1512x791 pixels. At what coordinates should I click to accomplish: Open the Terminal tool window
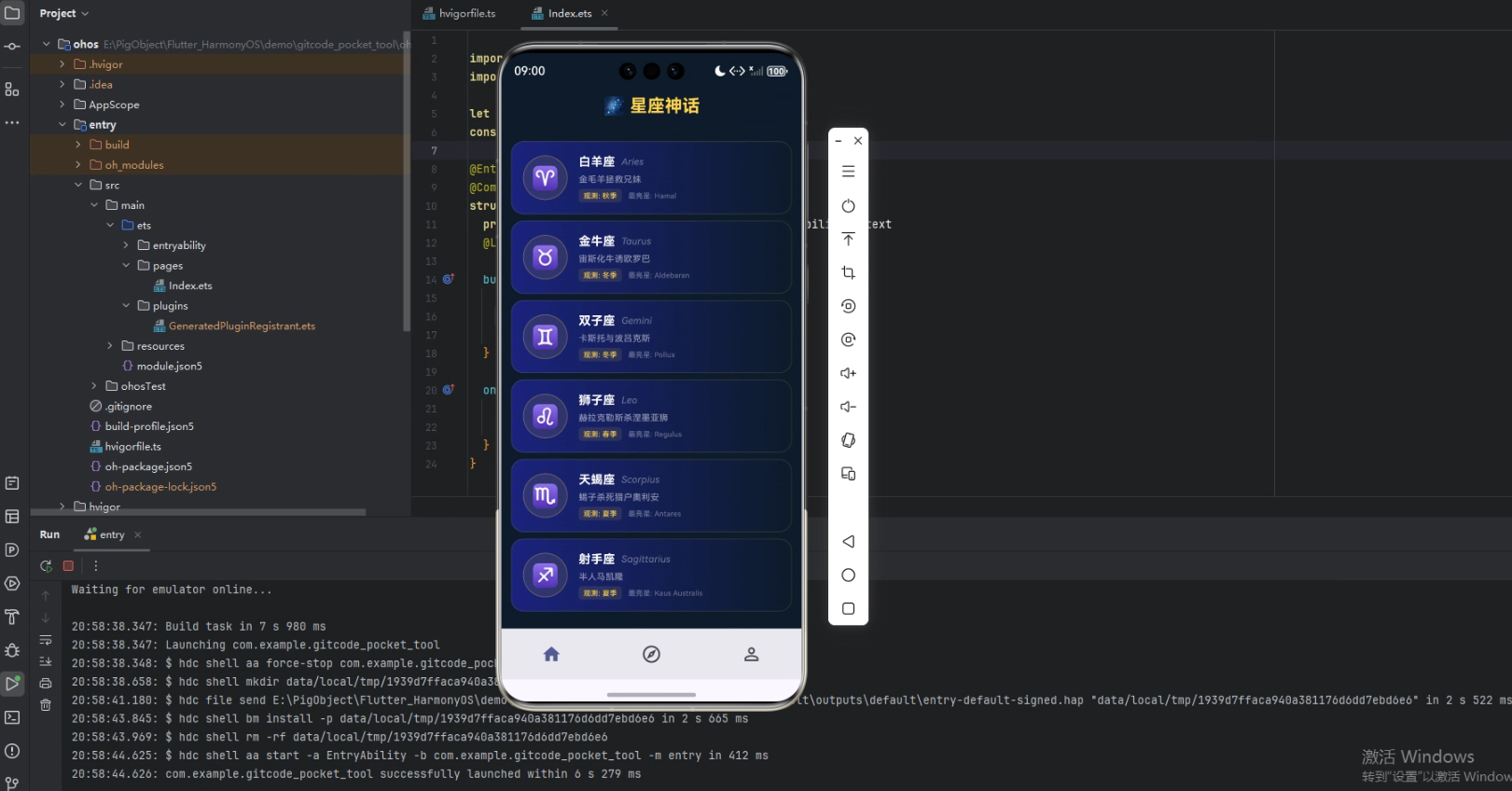point(12,717)
